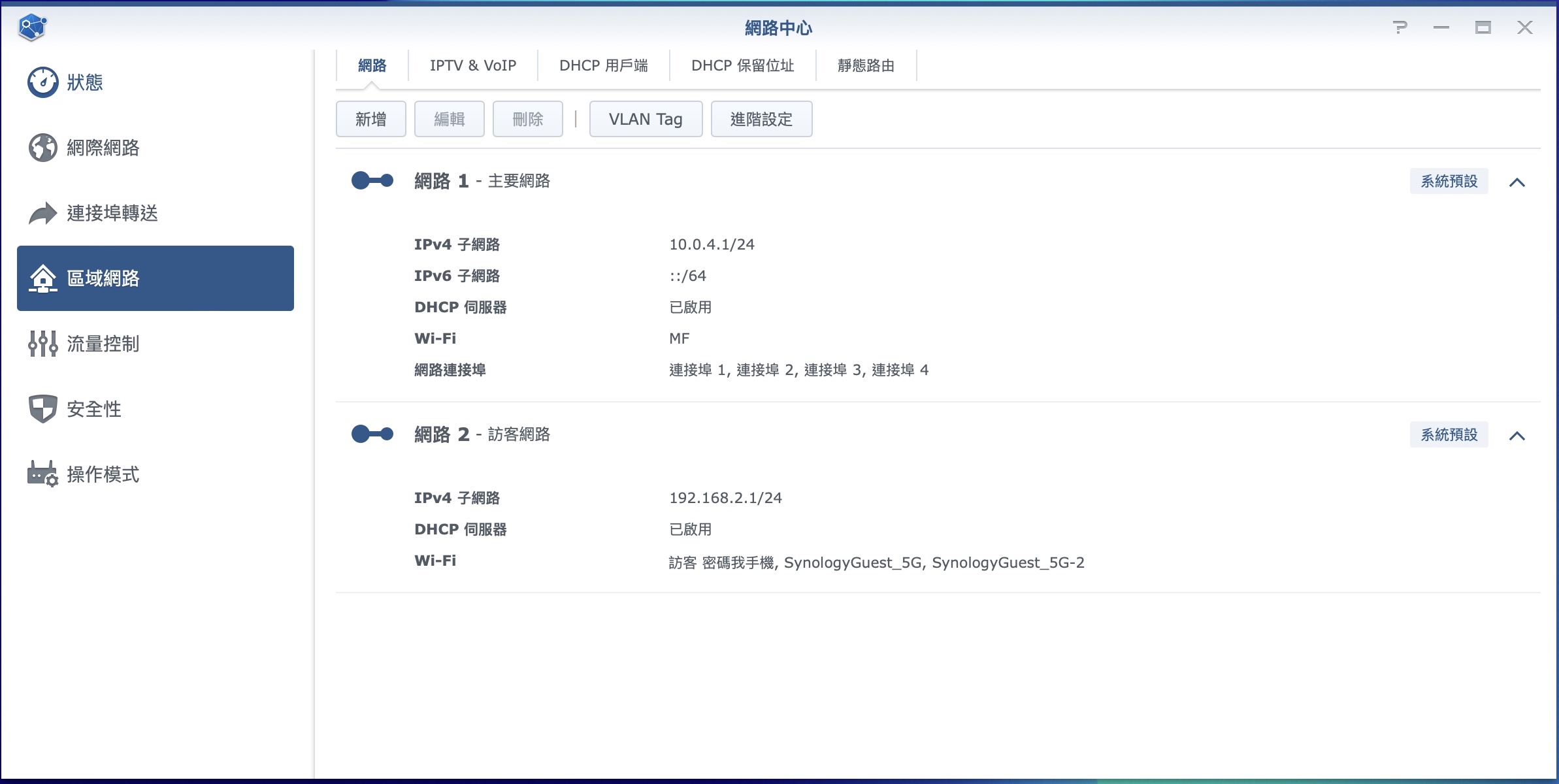Click the 區域網路 house network icon
The image size is (1559, 784).
coord(42,278)
